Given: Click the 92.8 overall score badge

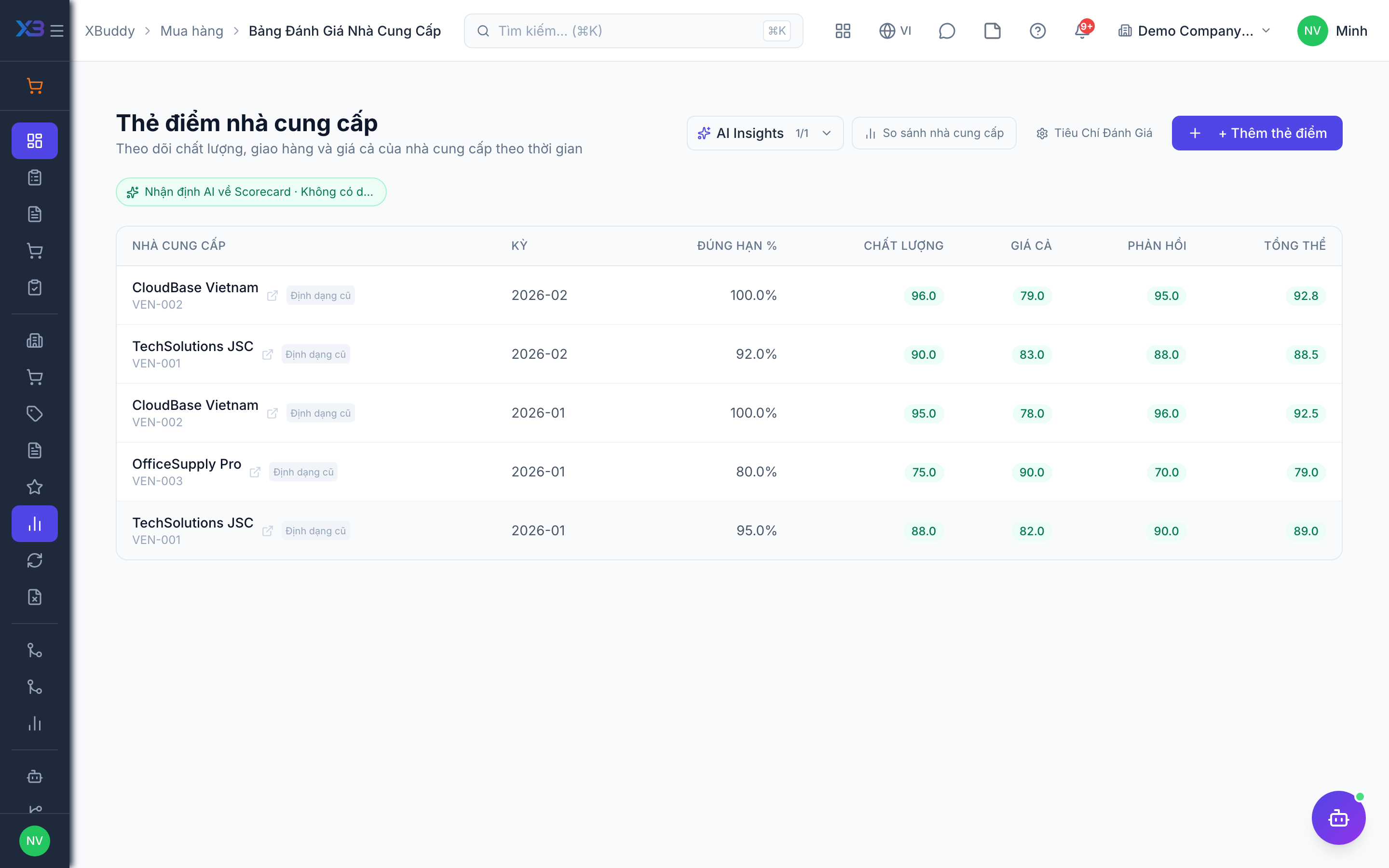Looking at the screenshot, I should click(1305, 296).
